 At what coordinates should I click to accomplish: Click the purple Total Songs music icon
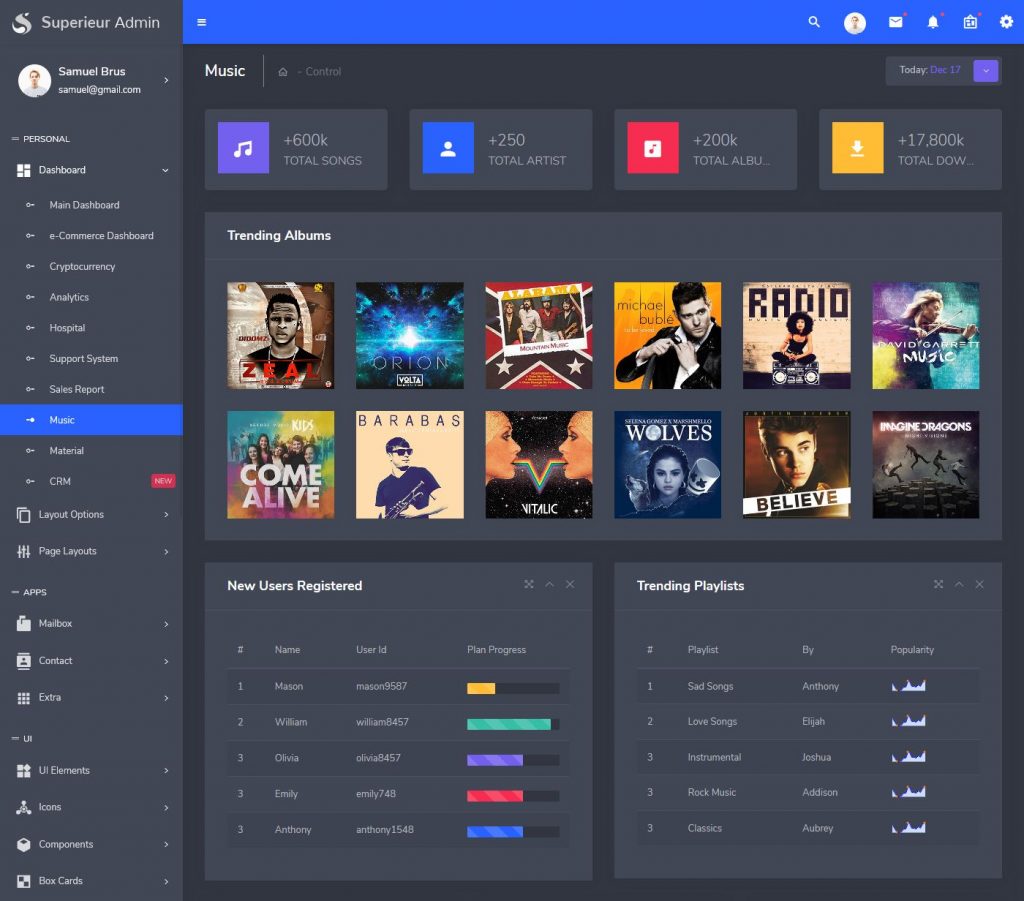[243, 148]
